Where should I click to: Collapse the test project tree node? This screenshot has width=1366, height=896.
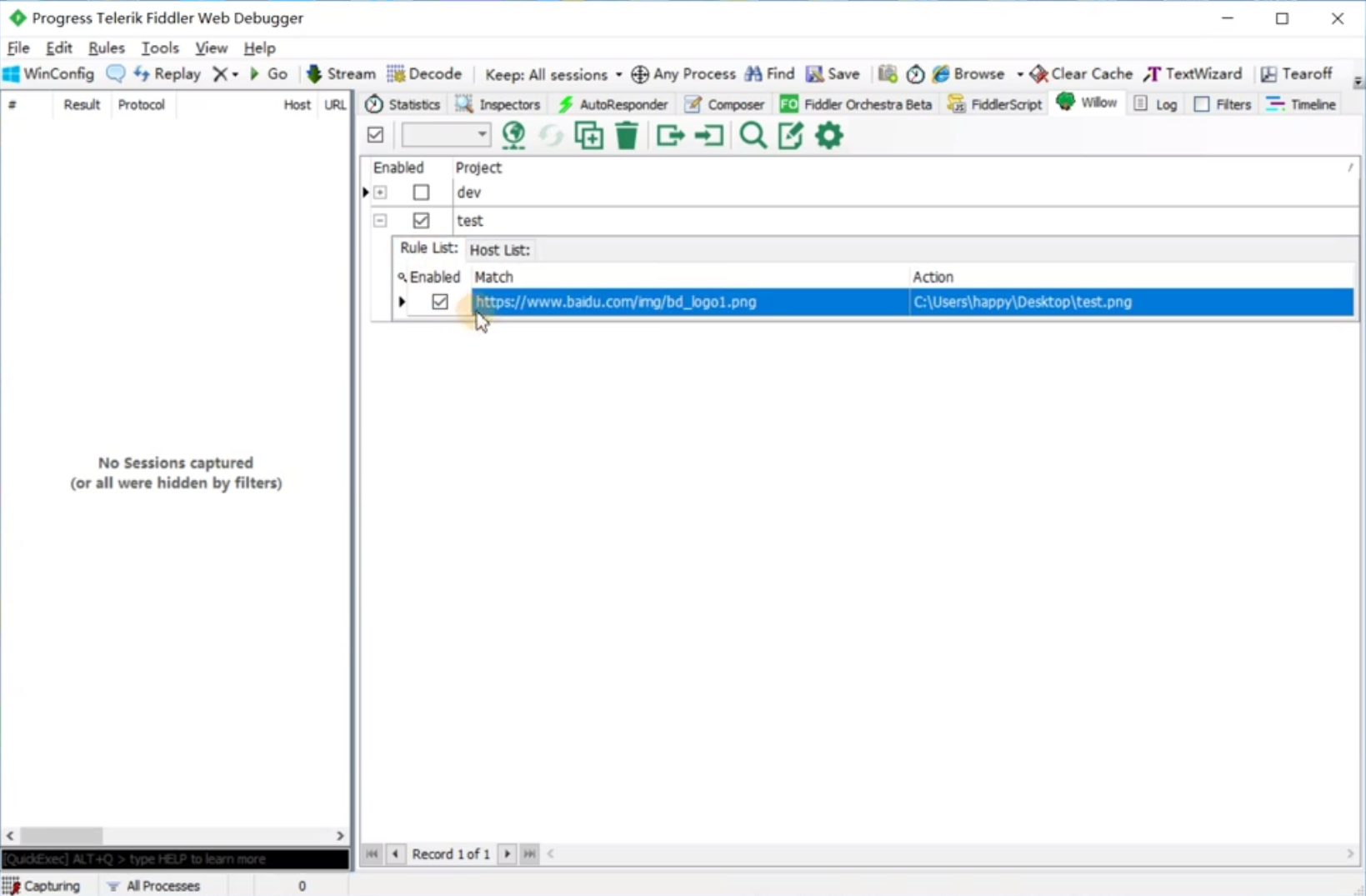point(380,221)
